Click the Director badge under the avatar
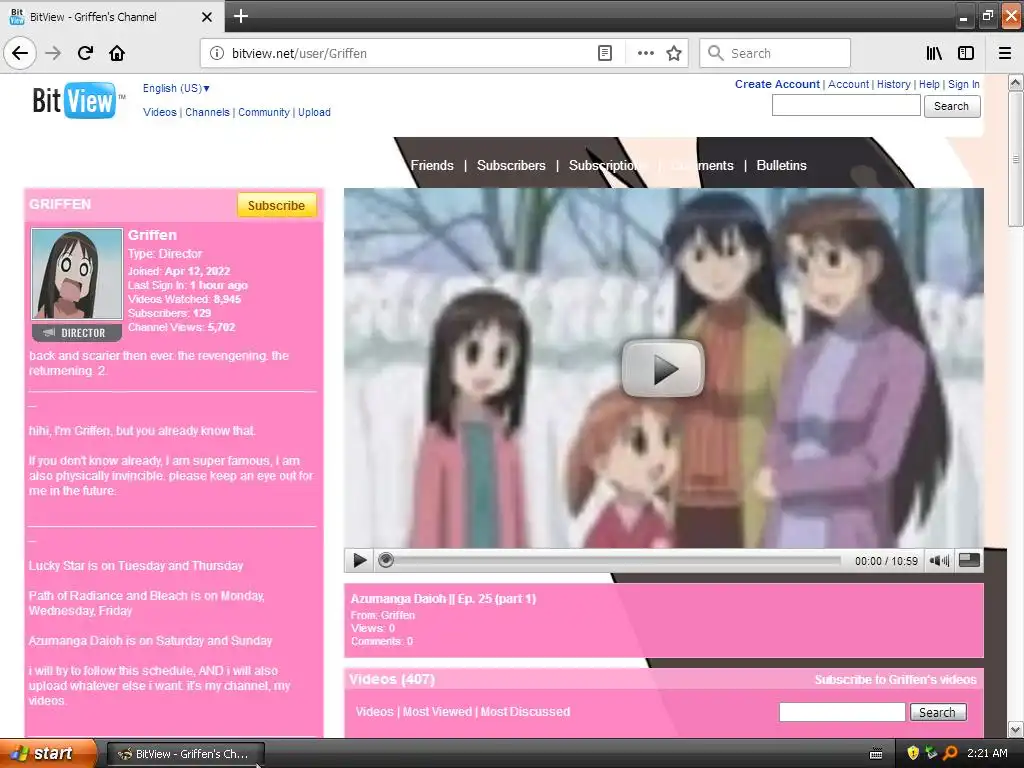Viewport: 1024px width, 768px height. point(77,332)
